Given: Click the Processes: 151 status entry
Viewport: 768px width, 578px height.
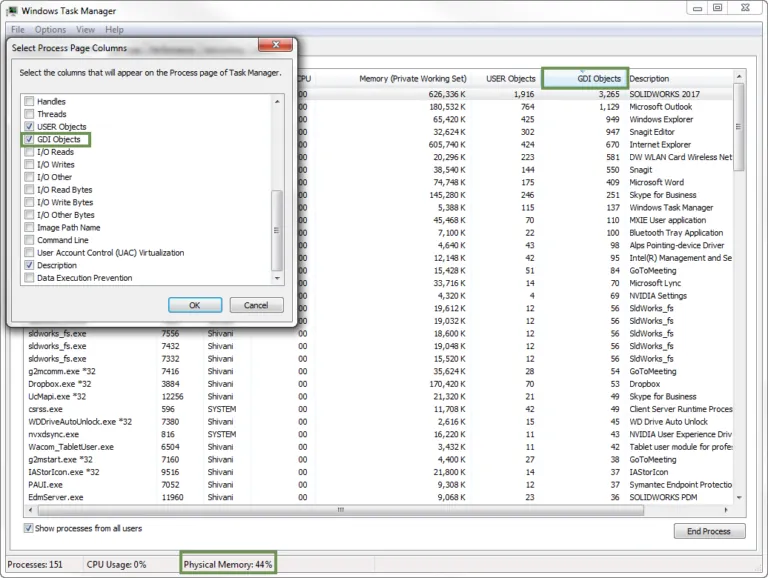Looking at the screenshot, I should [35, 565].
